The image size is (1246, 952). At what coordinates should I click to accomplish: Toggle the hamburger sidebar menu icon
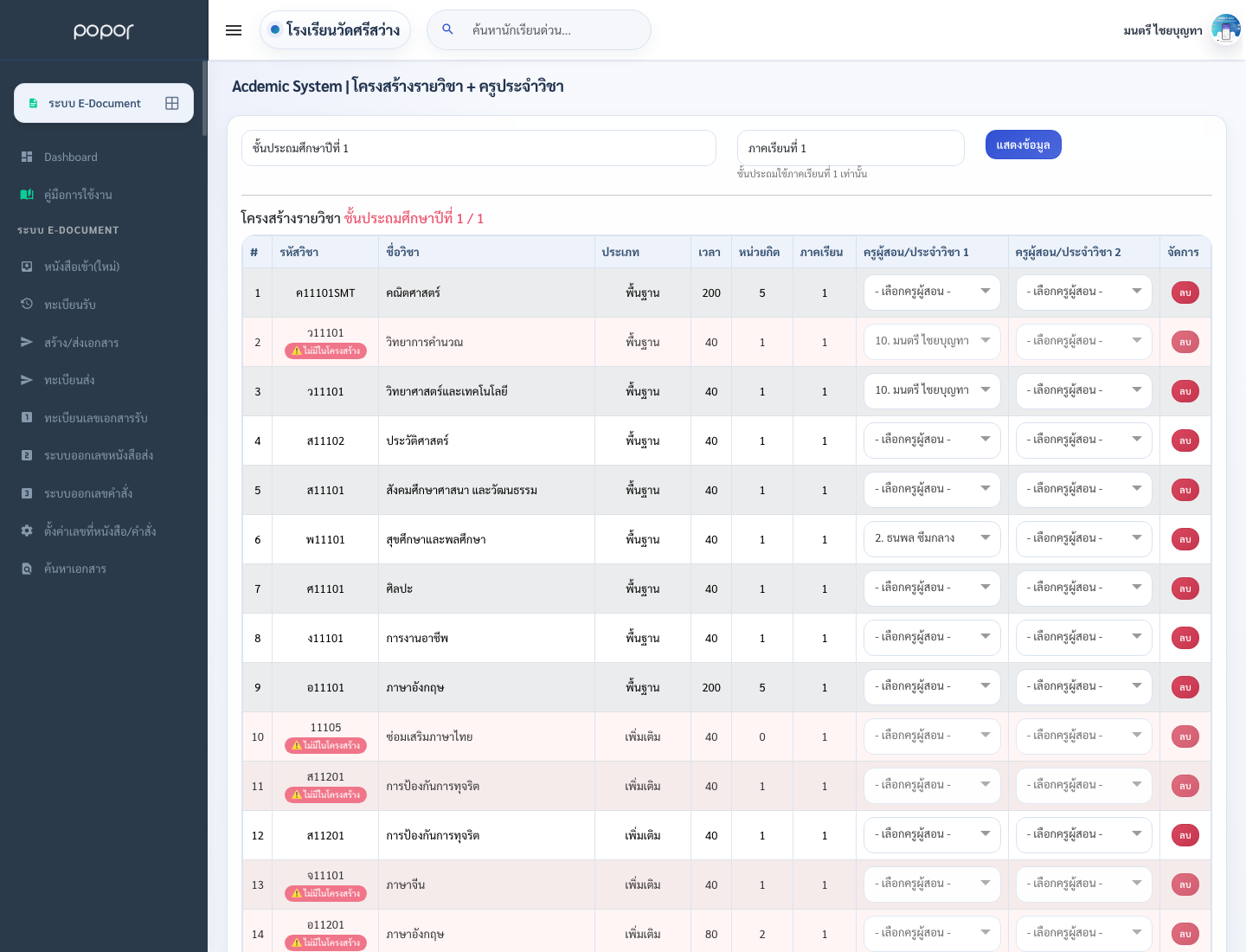(234, 30)
